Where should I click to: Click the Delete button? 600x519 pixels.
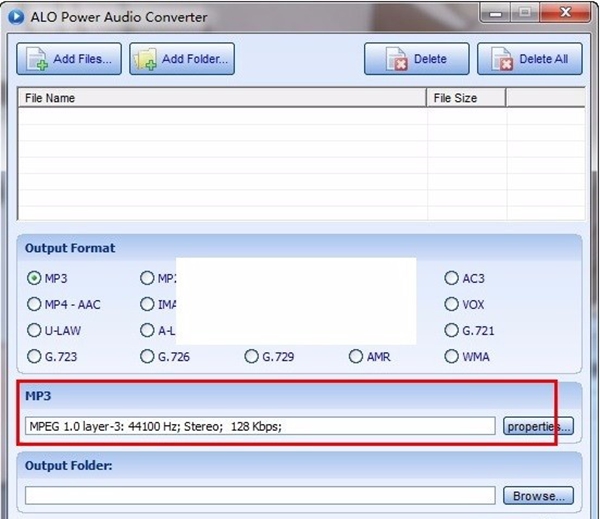click(x=417, y=59)
